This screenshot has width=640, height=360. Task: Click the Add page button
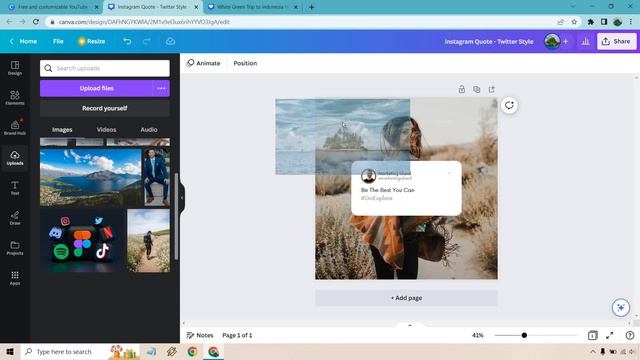tap(407, 298)
